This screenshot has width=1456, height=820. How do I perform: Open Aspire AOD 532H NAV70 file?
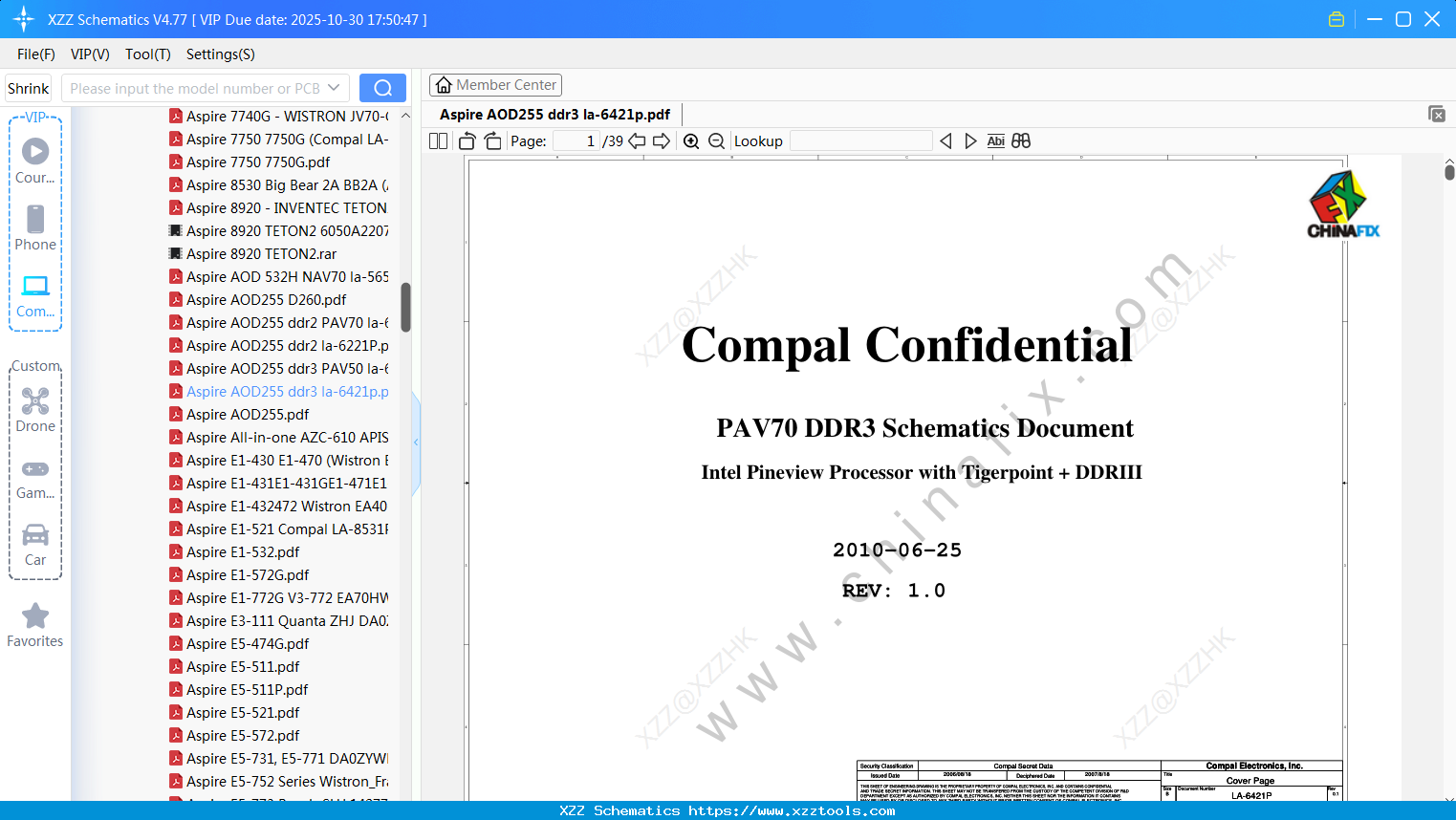pos(279,277)
